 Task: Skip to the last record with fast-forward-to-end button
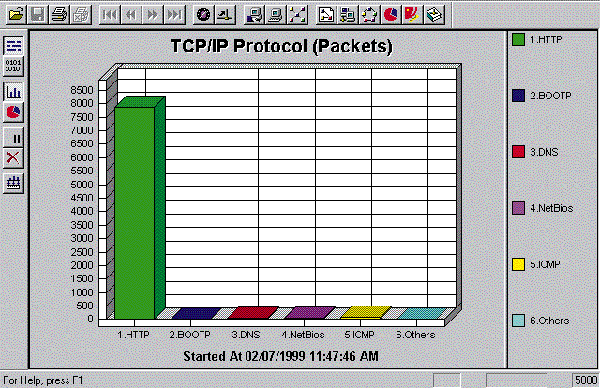174,15
